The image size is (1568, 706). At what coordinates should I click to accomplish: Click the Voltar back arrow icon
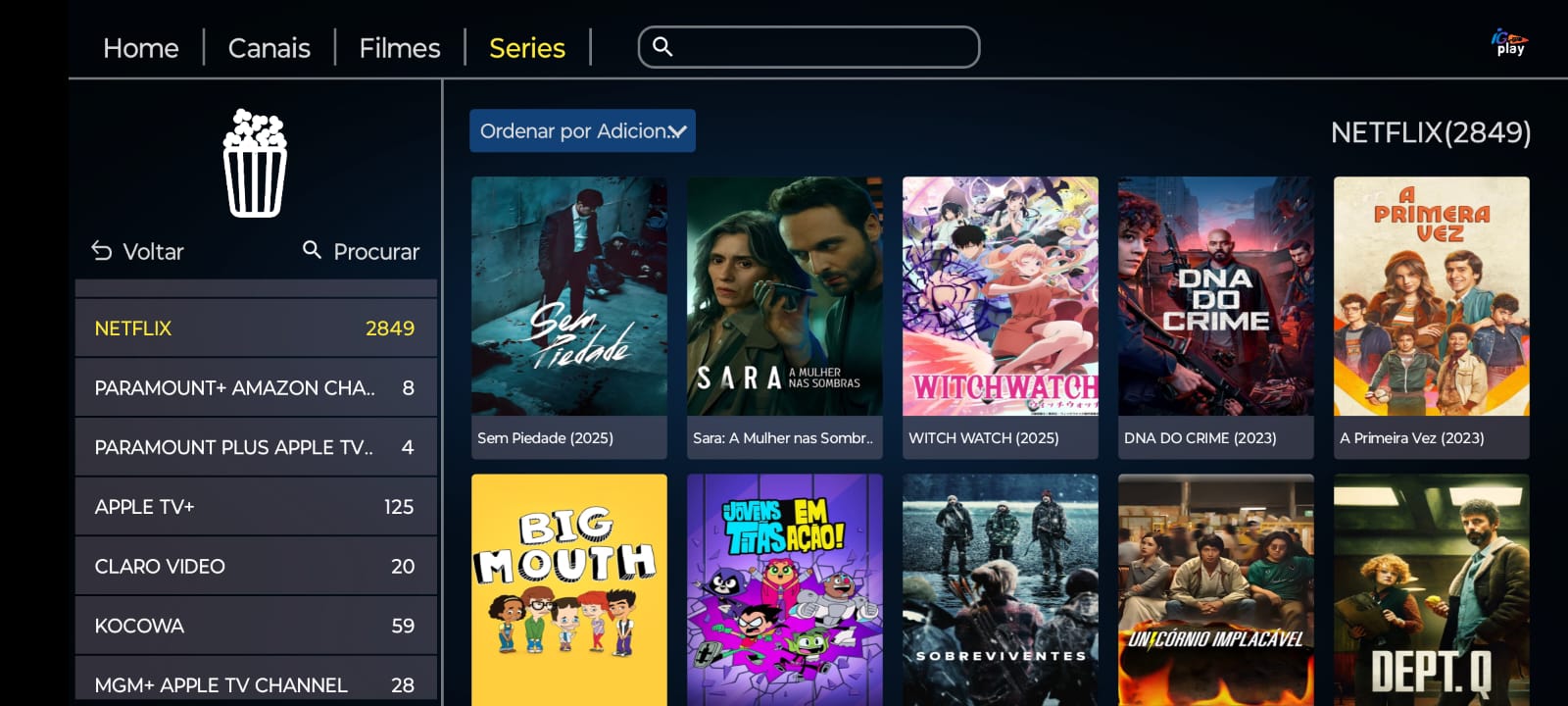coord(102,251)
